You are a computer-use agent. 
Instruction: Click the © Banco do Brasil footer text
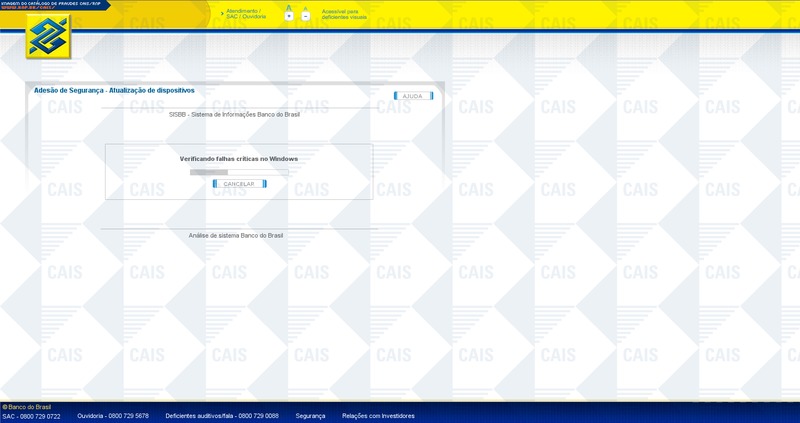pyautogui.click(x=27, y=407)
